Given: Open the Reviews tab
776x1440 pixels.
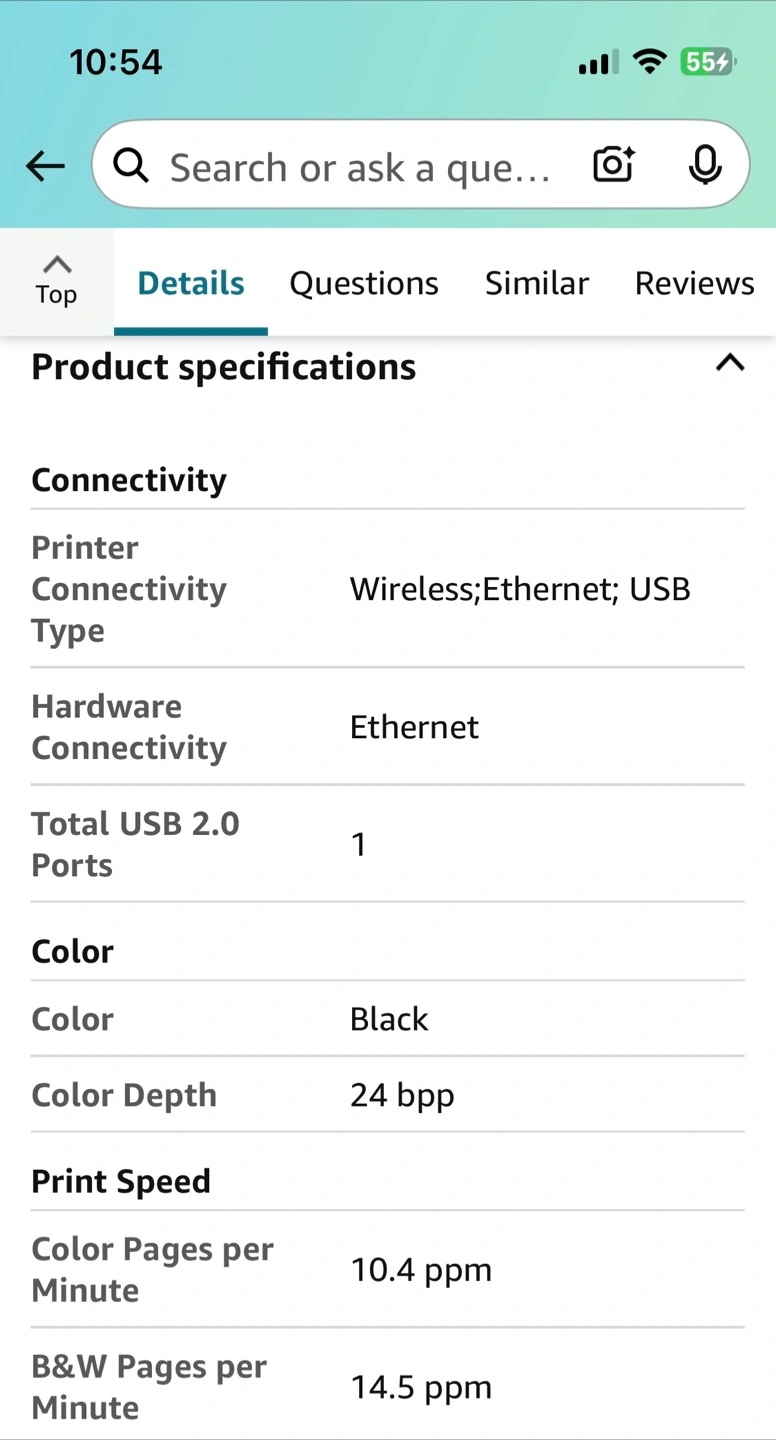Looking at the screenshot, I should point(694,284).
